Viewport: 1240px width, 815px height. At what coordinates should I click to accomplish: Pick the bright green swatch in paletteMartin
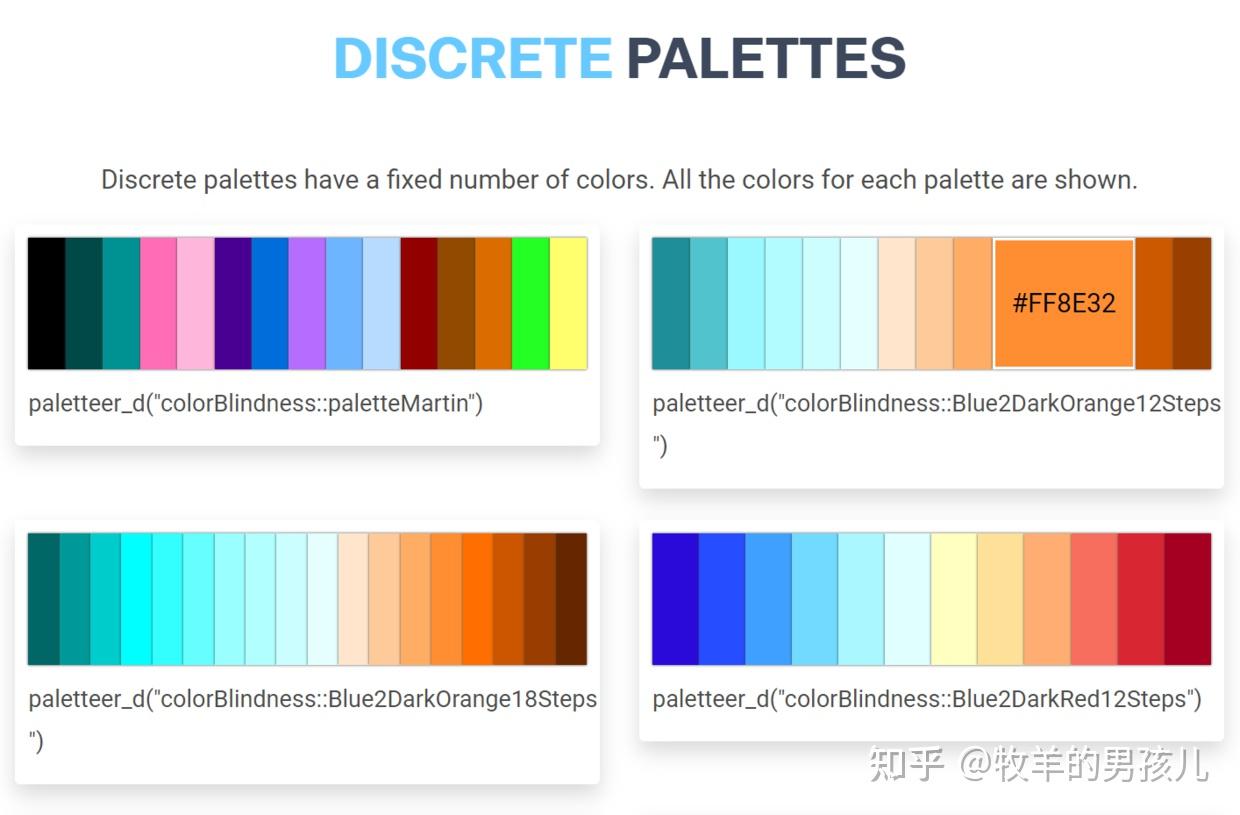pyautogui.click(x=531, y=303)
